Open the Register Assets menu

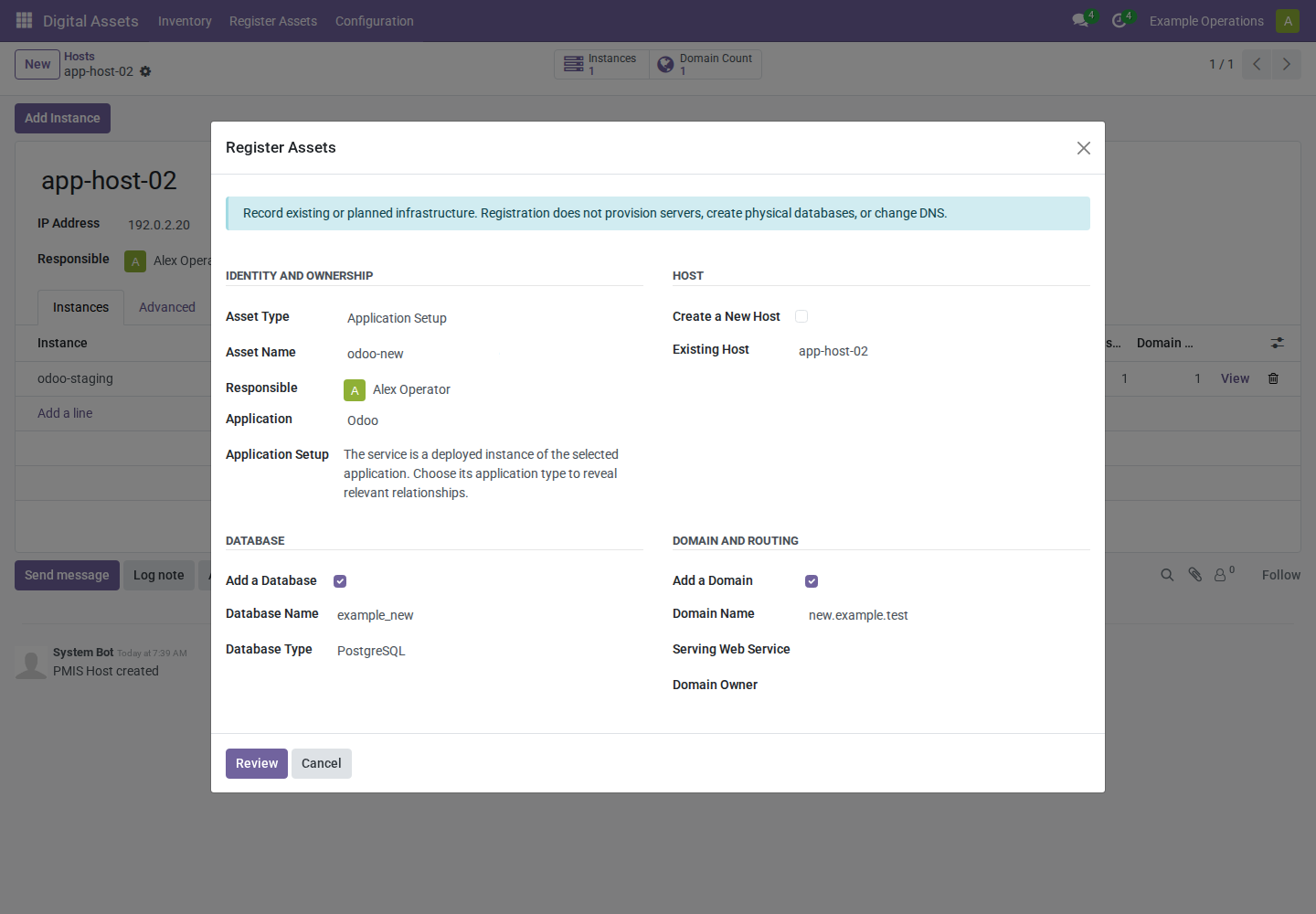point(273,21)
